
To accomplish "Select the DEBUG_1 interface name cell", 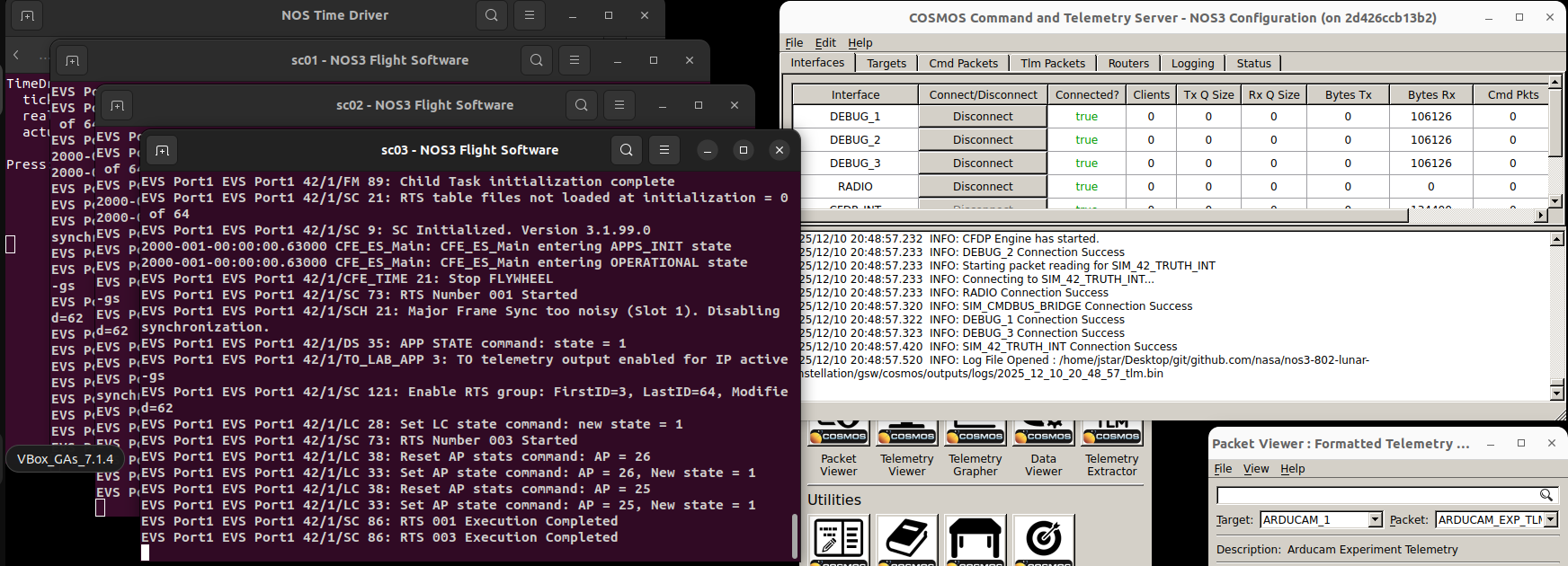I will [x=855, y=116].
